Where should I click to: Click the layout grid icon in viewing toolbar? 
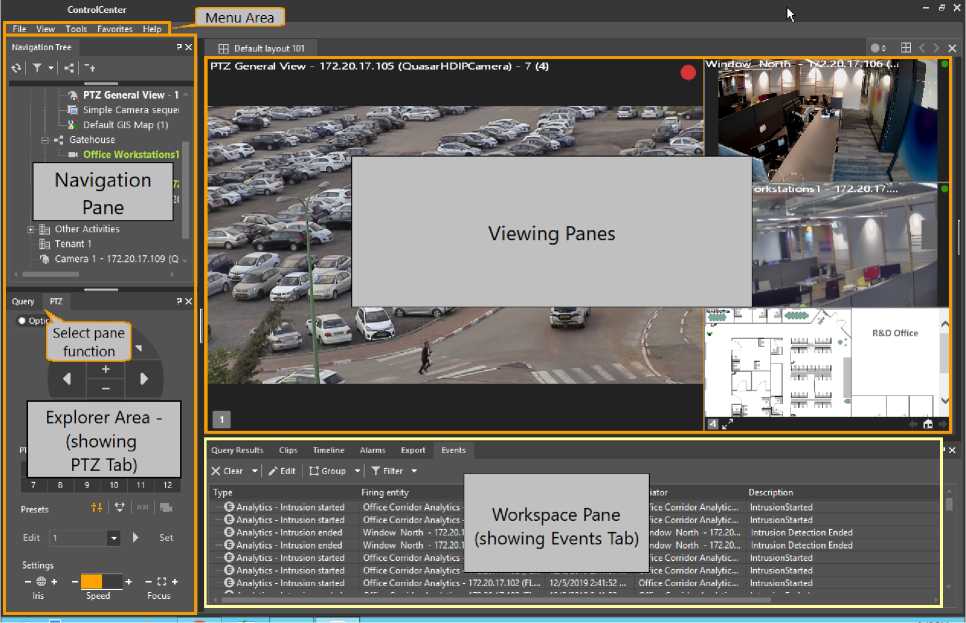point(905,48)
